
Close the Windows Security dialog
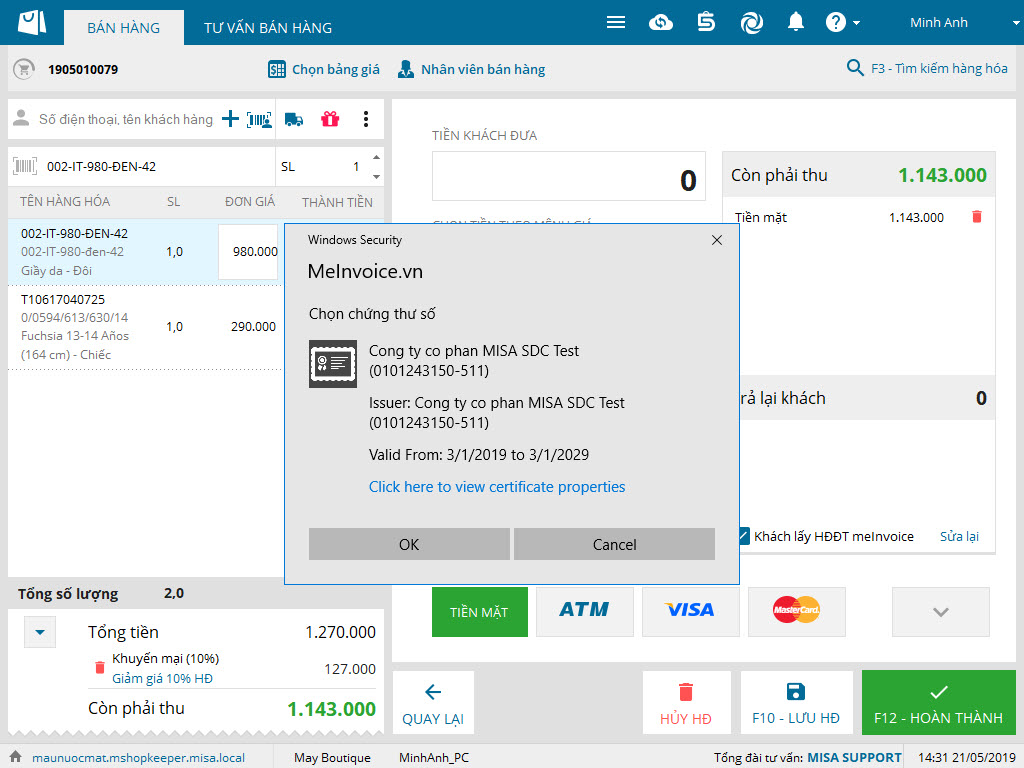pyautogui.click(x=716, y=240)
